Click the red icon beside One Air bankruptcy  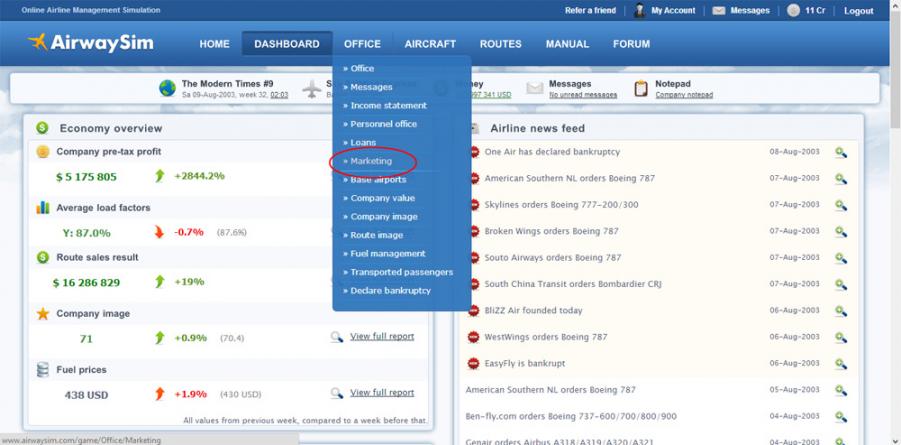point(474,152)
